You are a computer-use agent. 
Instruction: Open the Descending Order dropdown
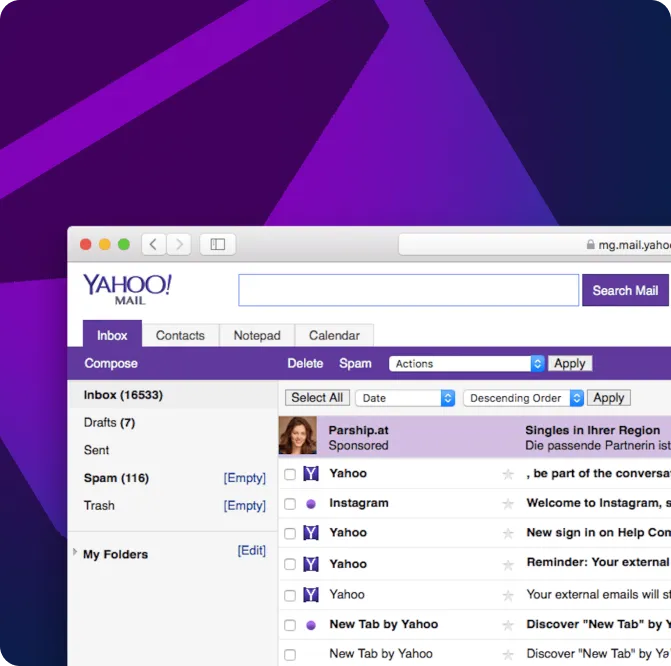pyautogui.click(x=523, y=398)
